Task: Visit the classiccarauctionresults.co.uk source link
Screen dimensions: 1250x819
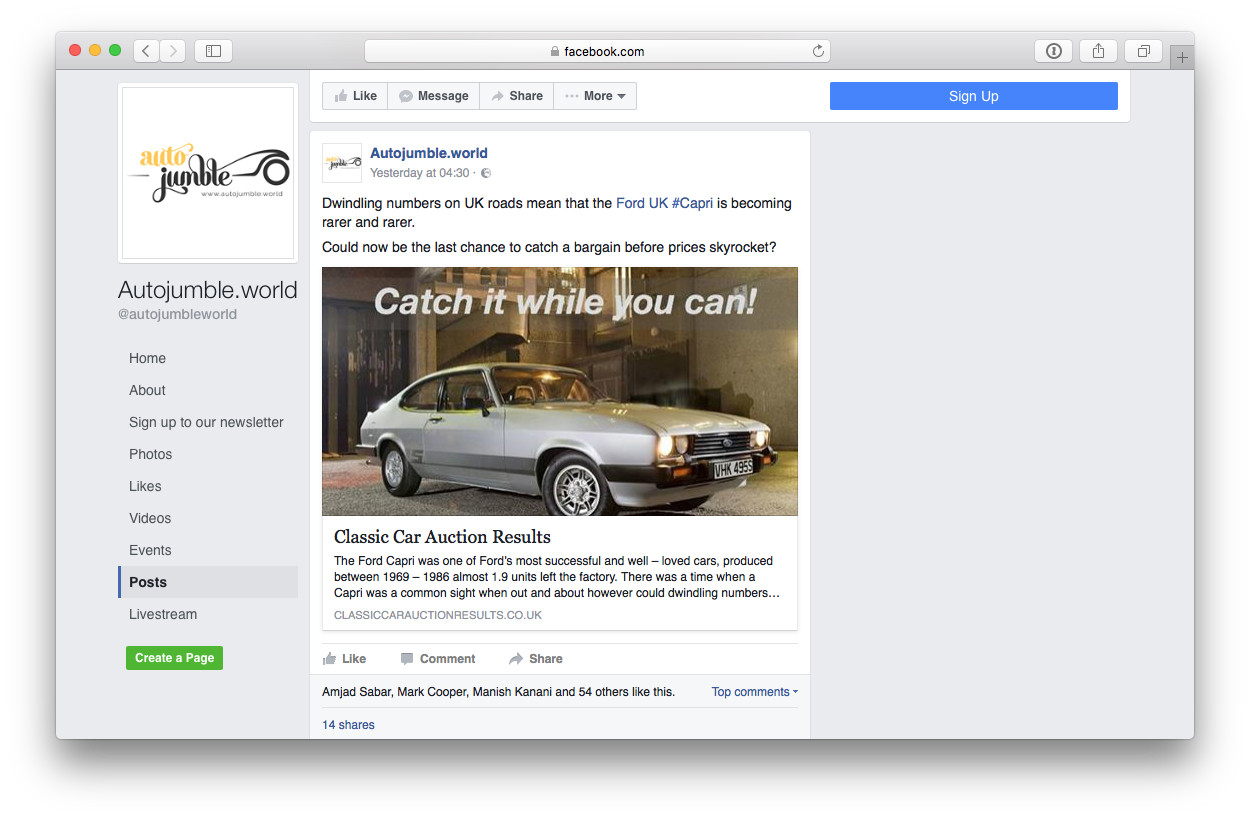Action: pos(438,615)
